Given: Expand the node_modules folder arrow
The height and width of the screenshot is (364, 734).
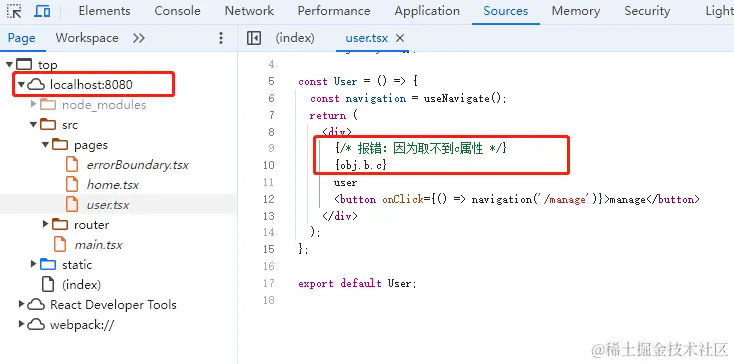Looking at the screenshot, I should [33, 104].
